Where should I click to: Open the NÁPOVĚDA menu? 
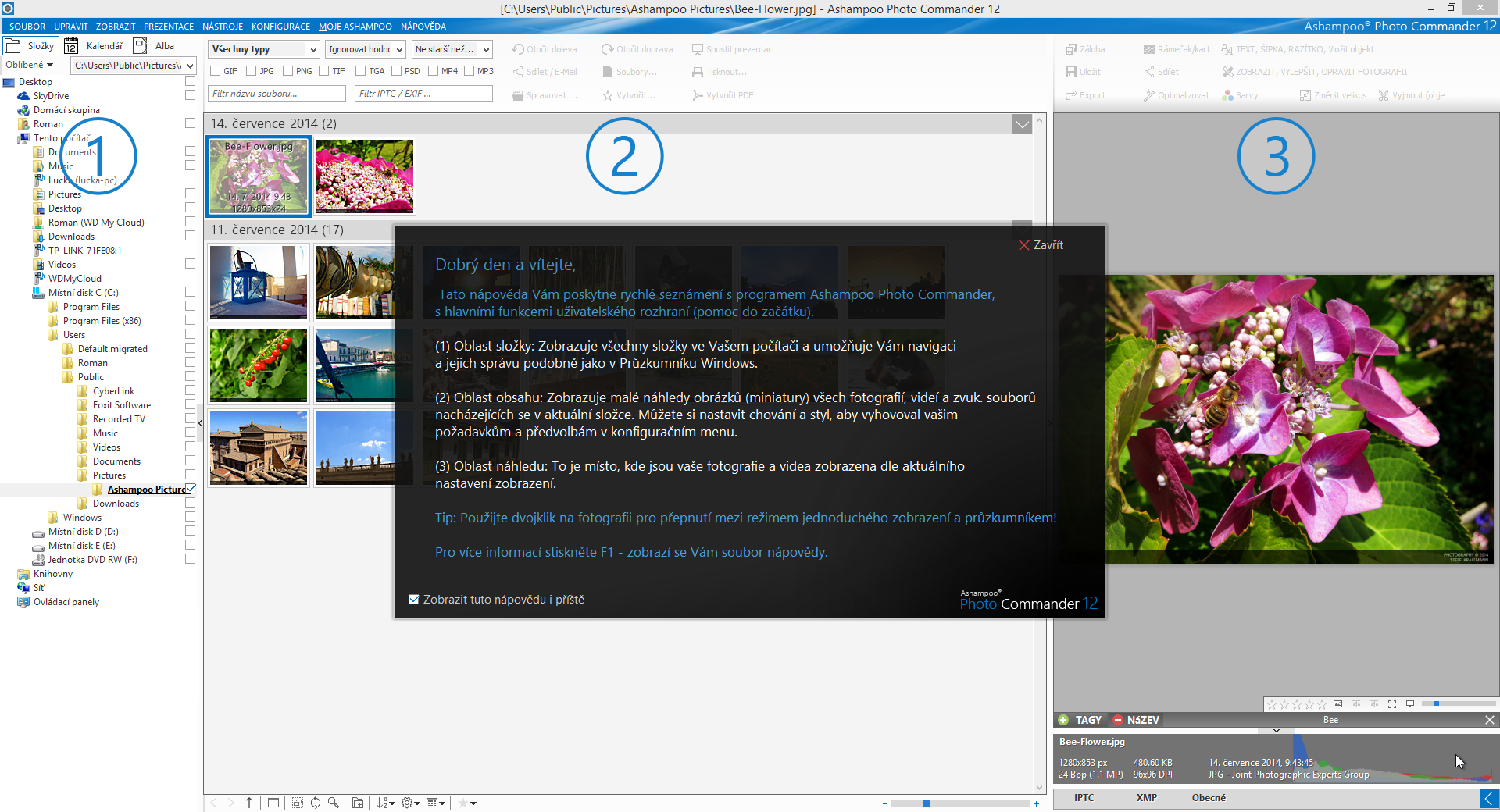pos(423,27)
